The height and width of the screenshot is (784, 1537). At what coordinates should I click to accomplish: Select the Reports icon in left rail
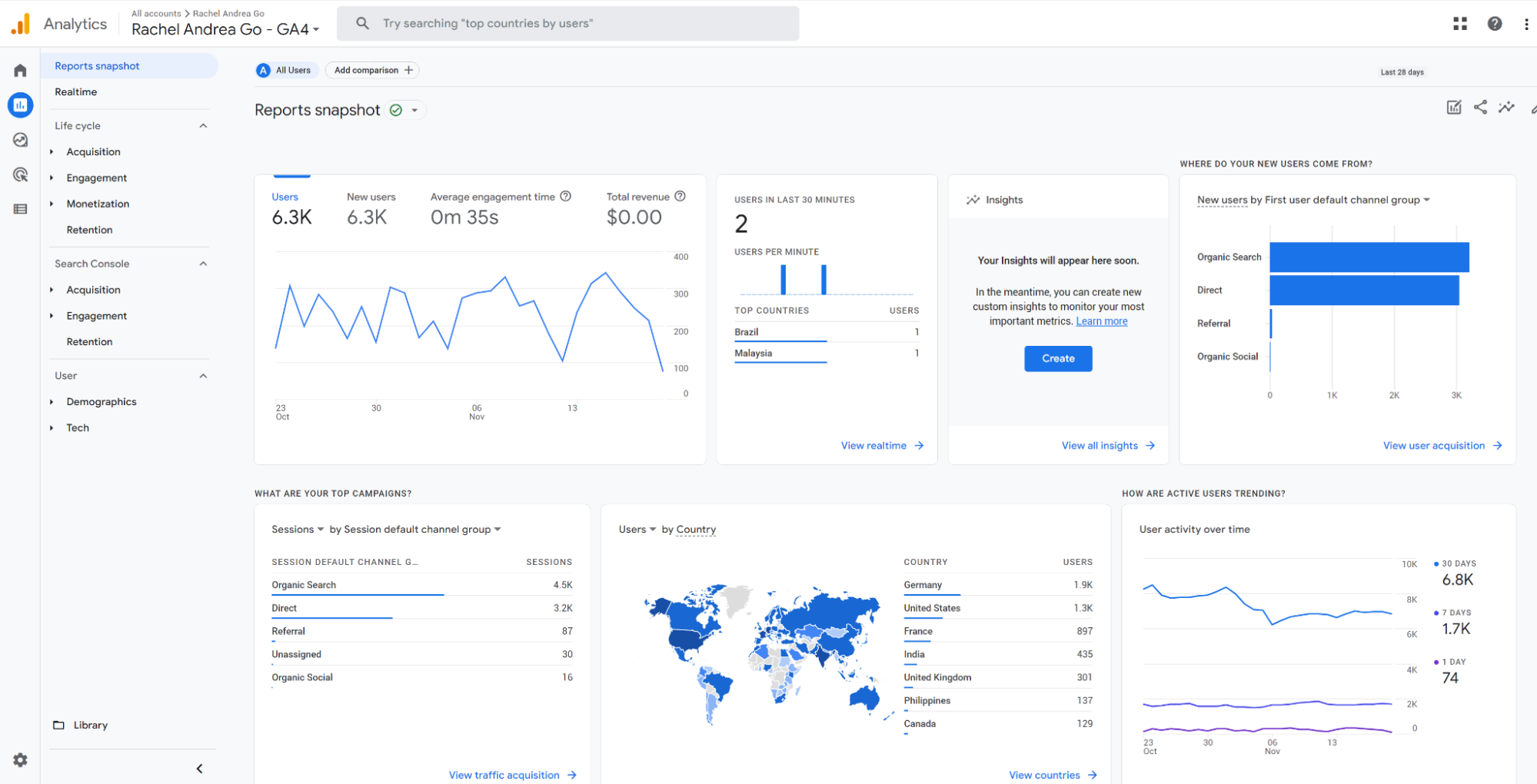[21, 105]
